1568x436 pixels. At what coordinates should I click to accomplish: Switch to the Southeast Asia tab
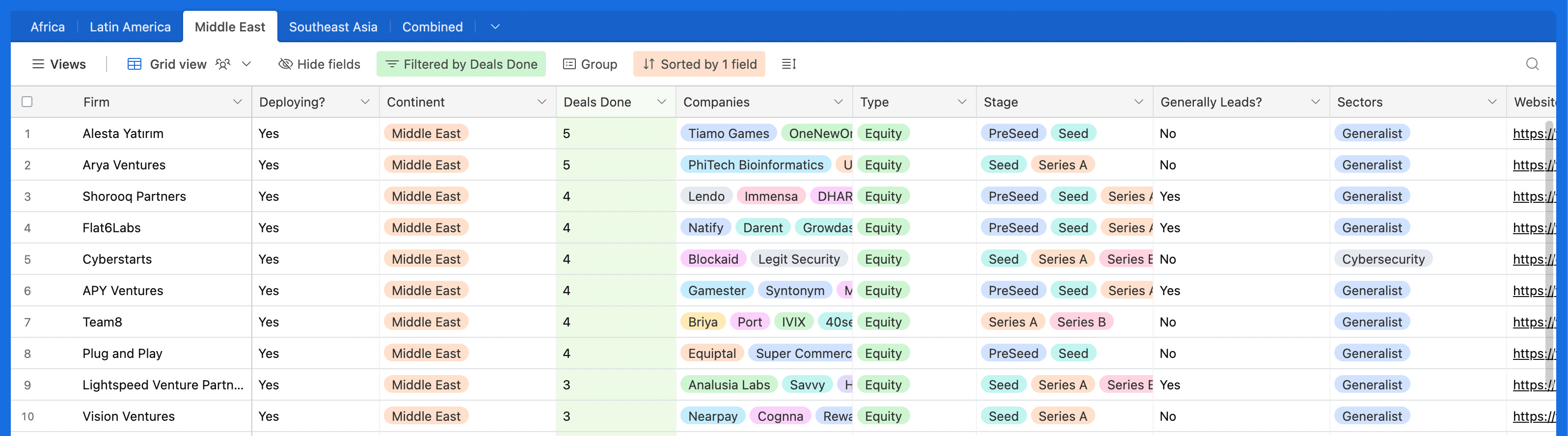click(x=333, y=27)
